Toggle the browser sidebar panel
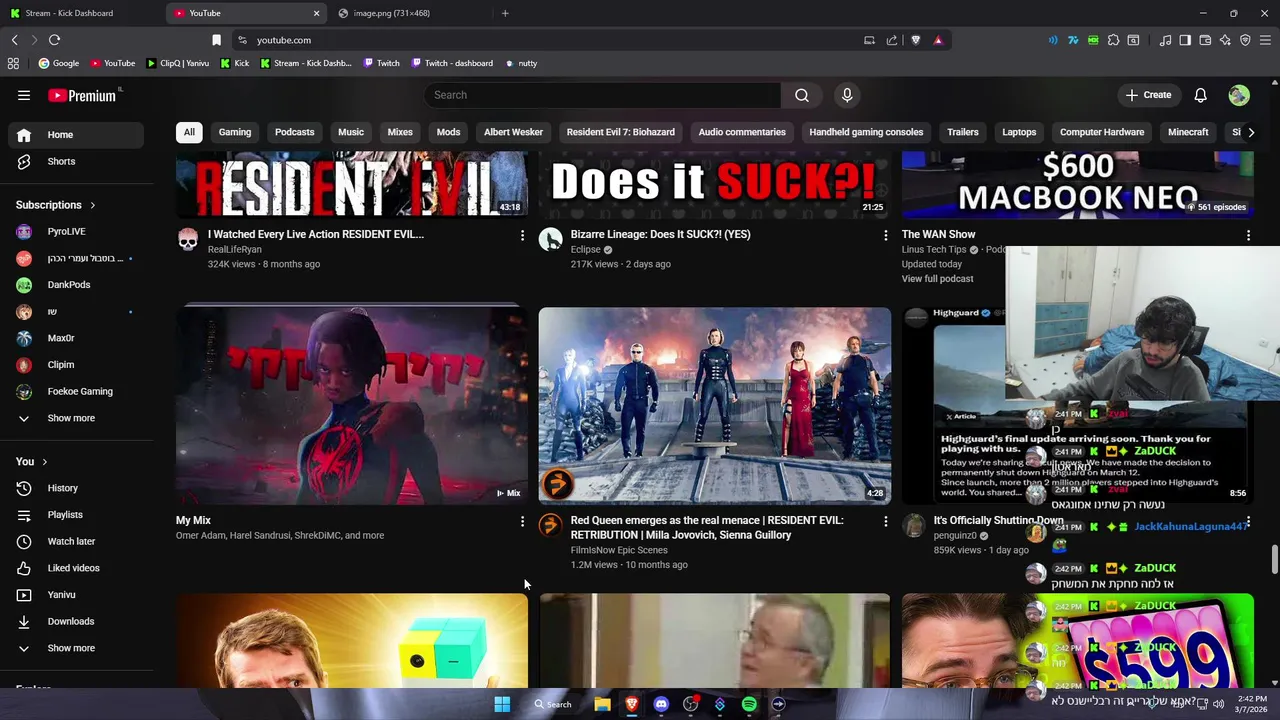This screenshot has width=1280, height=720. pos(1185,40)
